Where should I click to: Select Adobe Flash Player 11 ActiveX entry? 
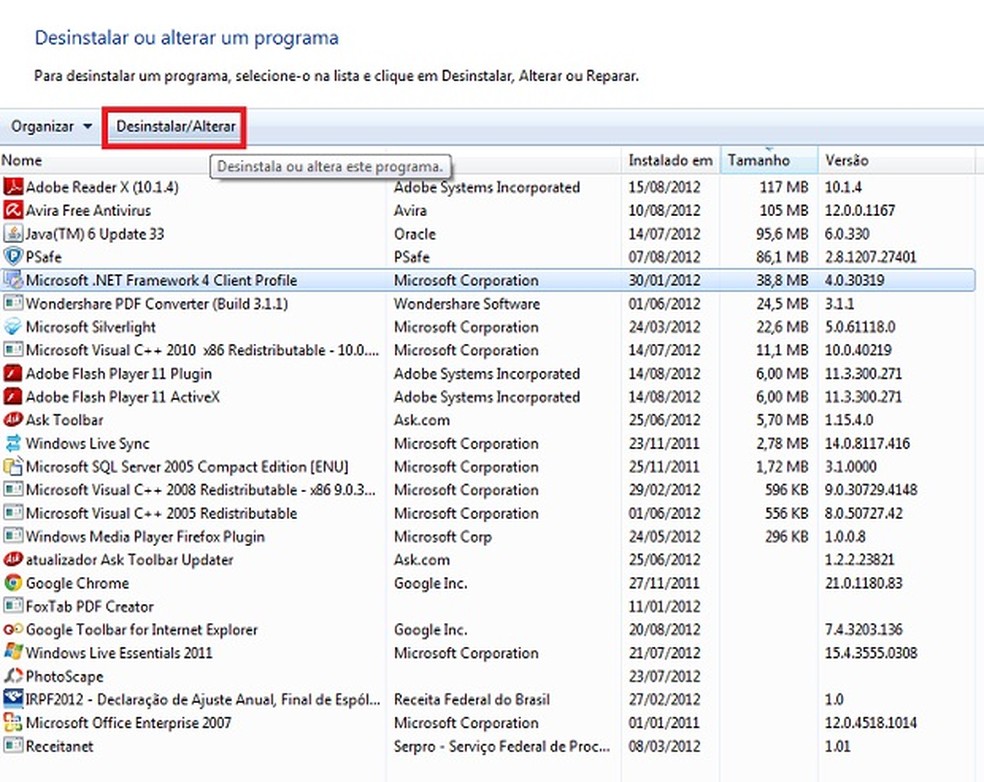(x=123, y=397)
